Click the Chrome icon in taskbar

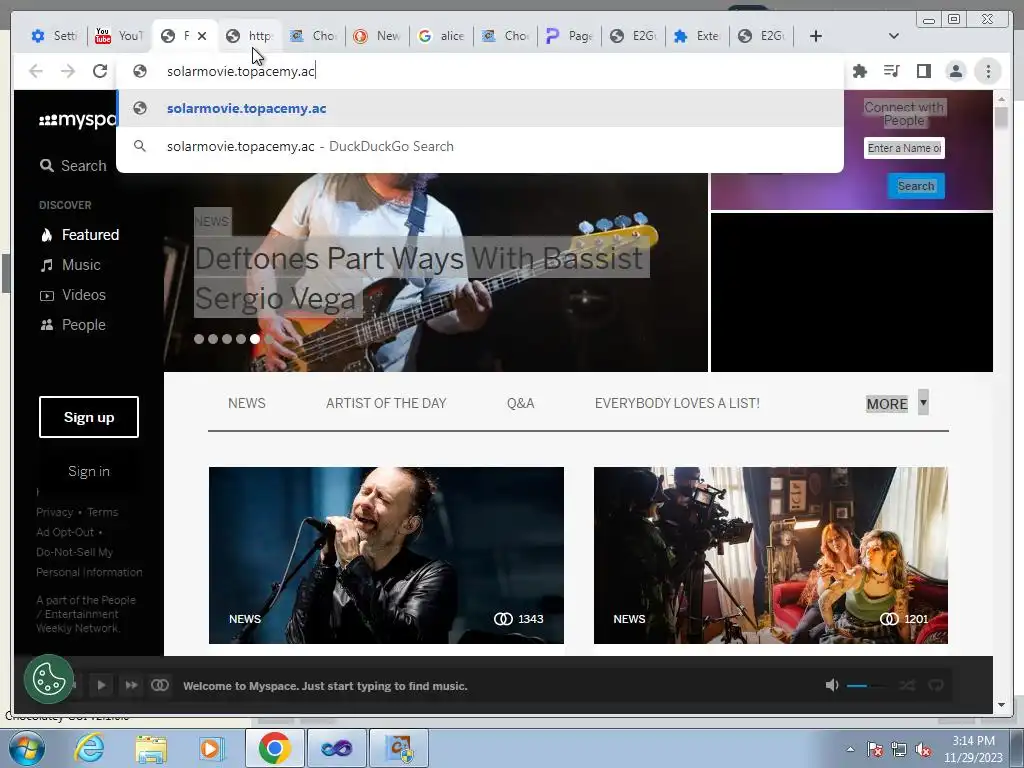[x=274, y=748]
